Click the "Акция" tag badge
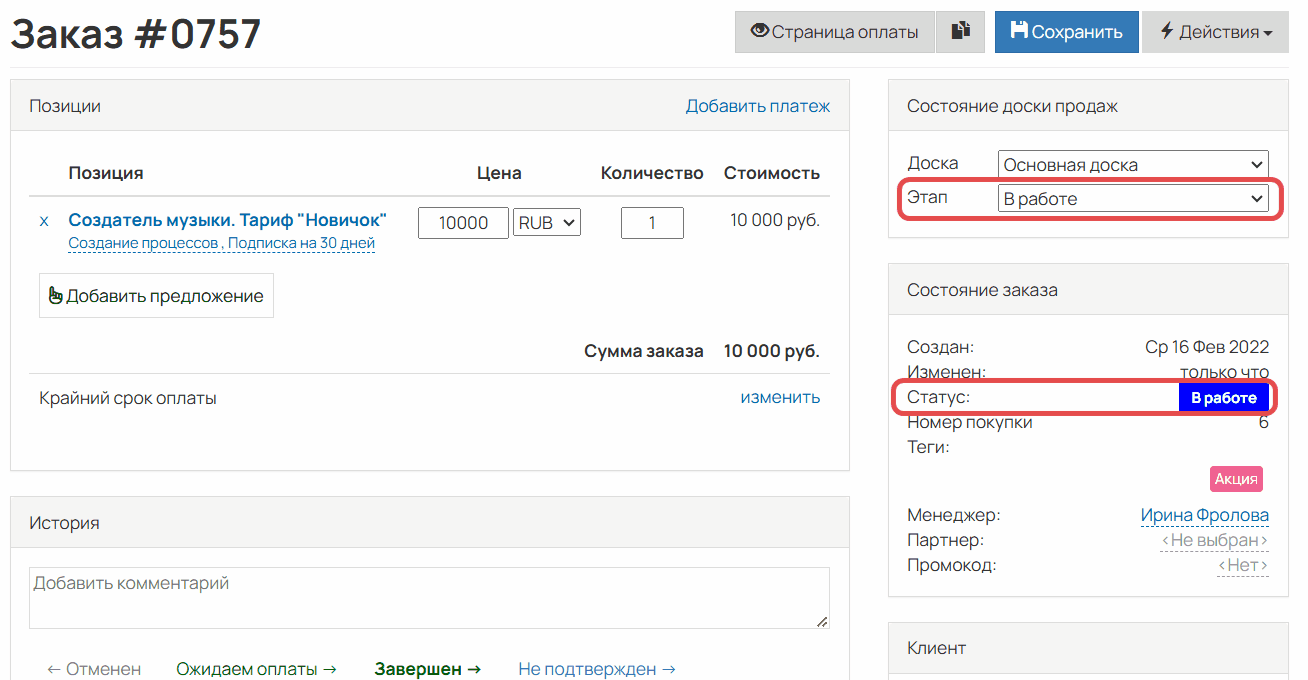The width and height of the screenshot is (1308, 680). click(1236, 479)
